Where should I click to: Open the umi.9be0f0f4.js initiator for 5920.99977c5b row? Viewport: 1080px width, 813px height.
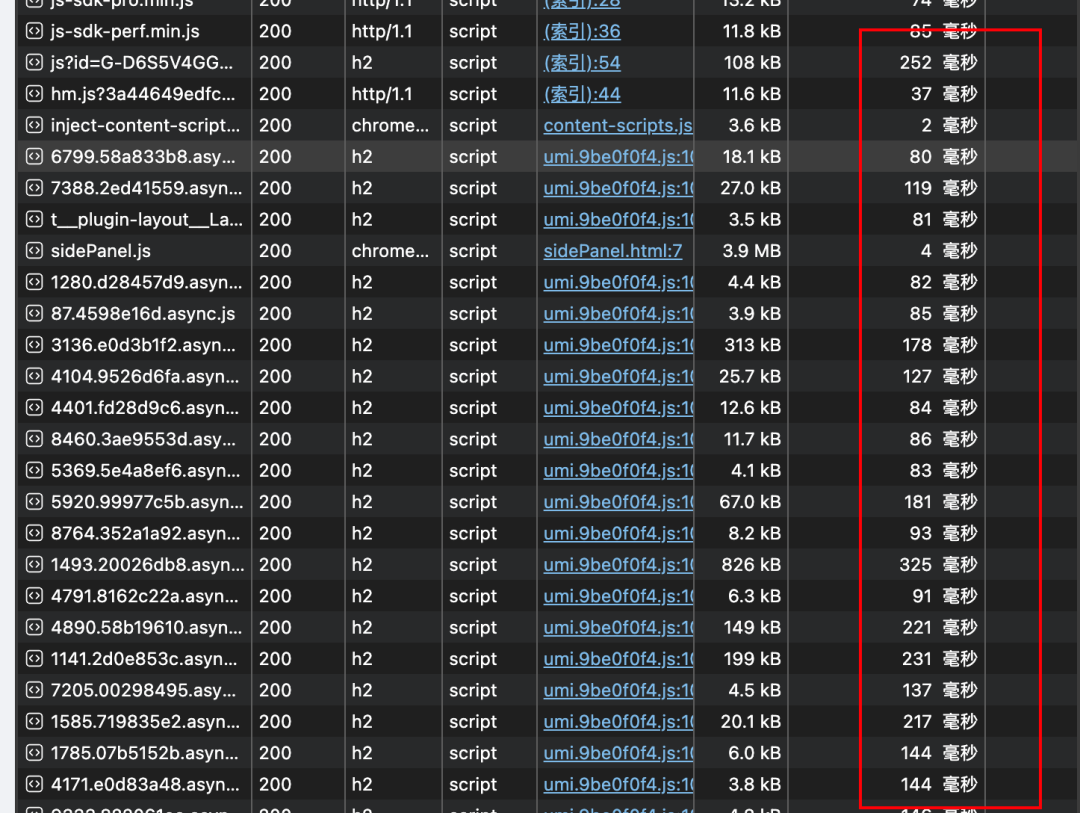click(618, 502)
